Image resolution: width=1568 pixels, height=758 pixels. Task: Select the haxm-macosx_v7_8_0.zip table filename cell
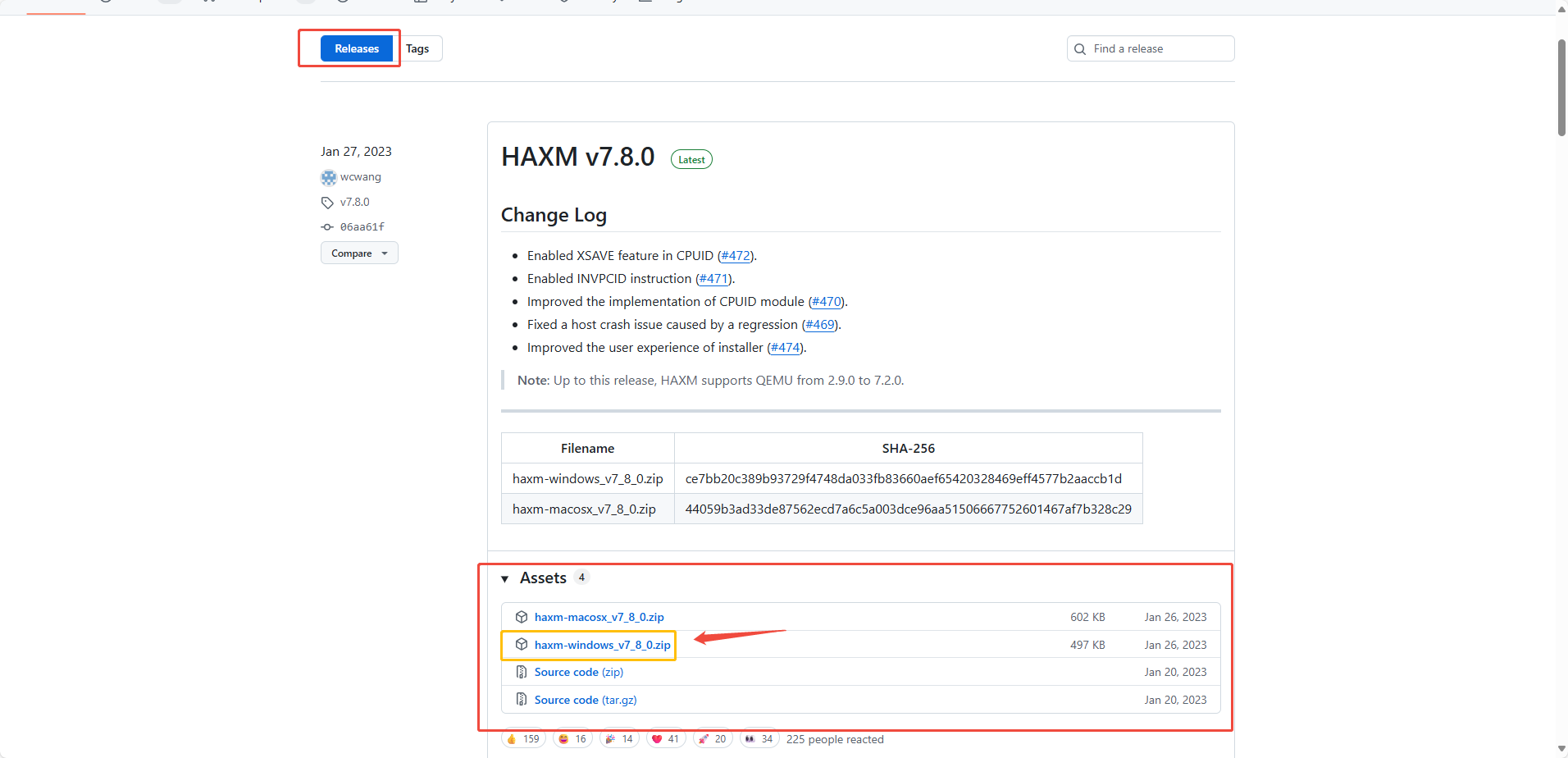click(x=588, y=509)
